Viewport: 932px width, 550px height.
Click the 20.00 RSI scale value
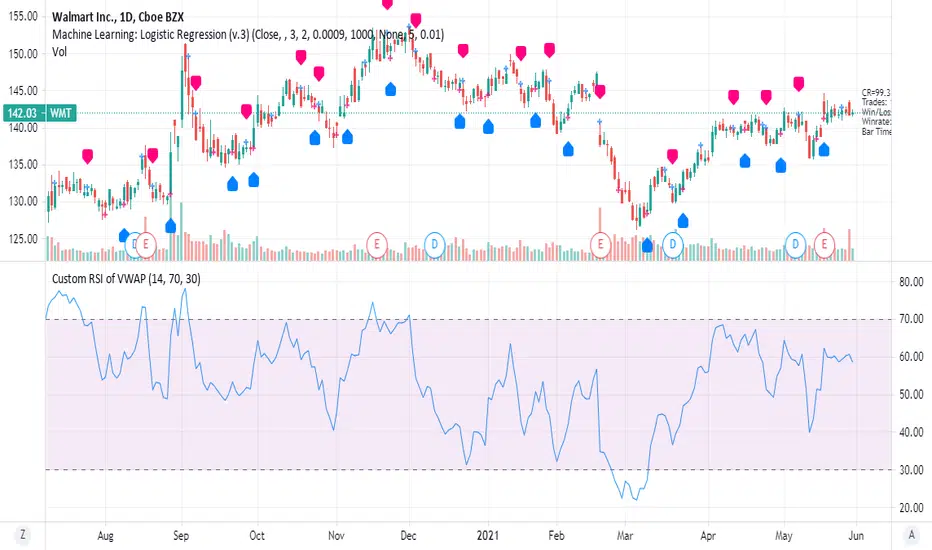(911, 508)
